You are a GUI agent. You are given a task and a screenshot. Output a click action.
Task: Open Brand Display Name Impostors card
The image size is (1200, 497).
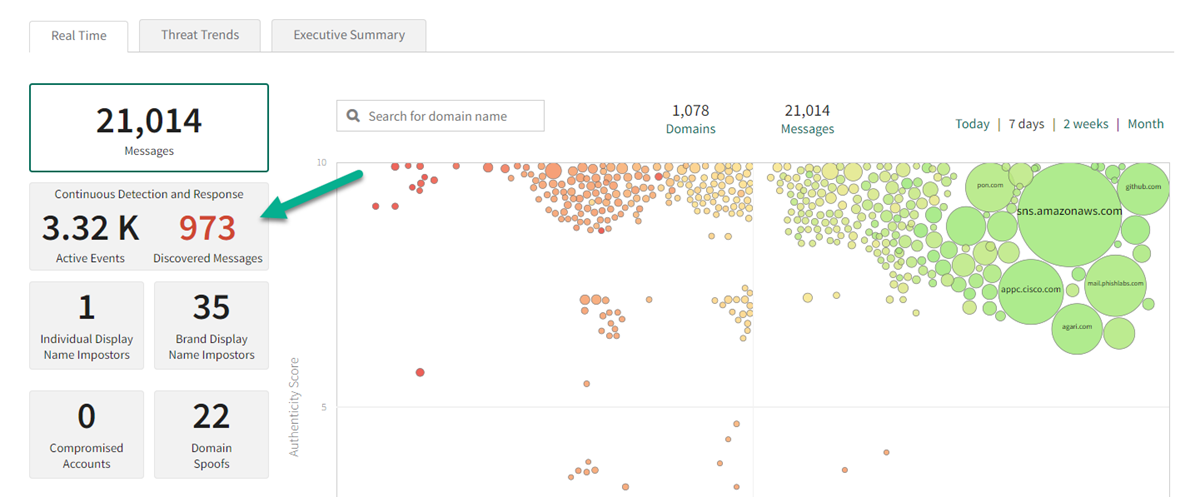tap(211, 325)
